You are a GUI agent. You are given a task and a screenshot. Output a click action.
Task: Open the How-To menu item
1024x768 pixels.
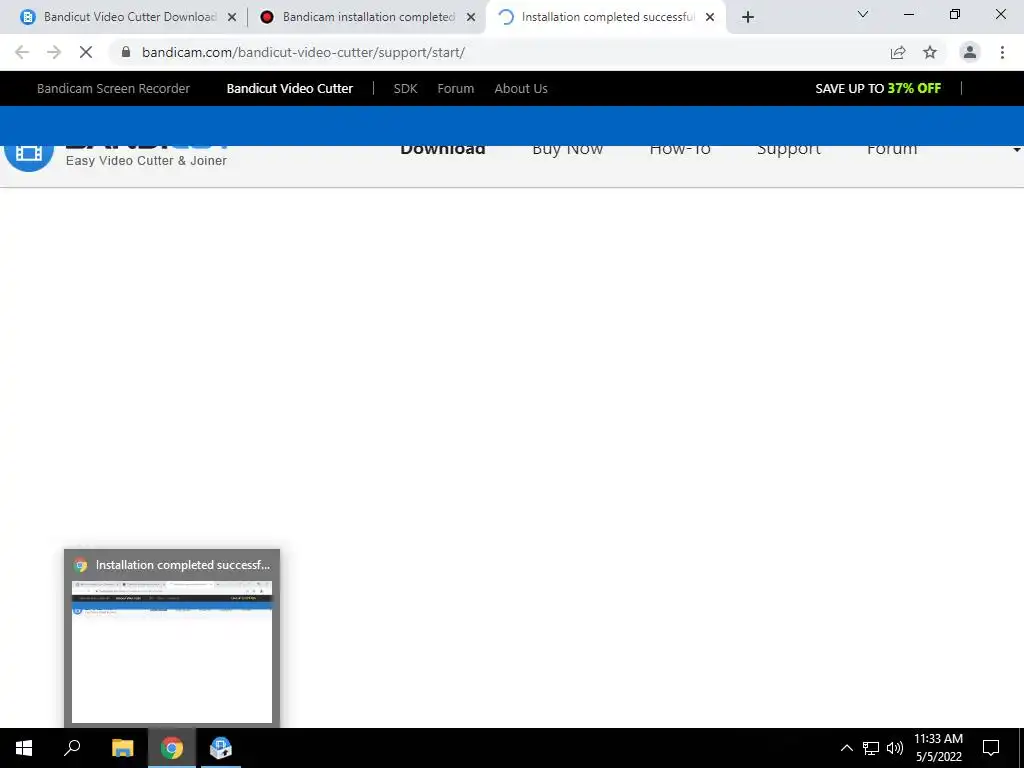(x=680, y=150)
